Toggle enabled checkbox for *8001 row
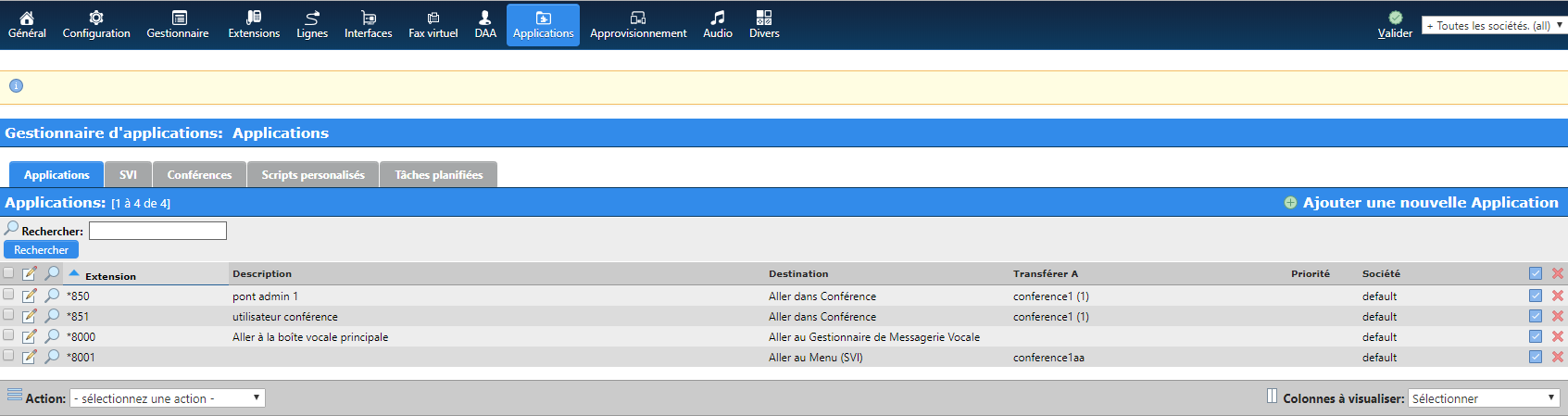The width and height of the screenshot is (1568, 416). pos(1536,357)
